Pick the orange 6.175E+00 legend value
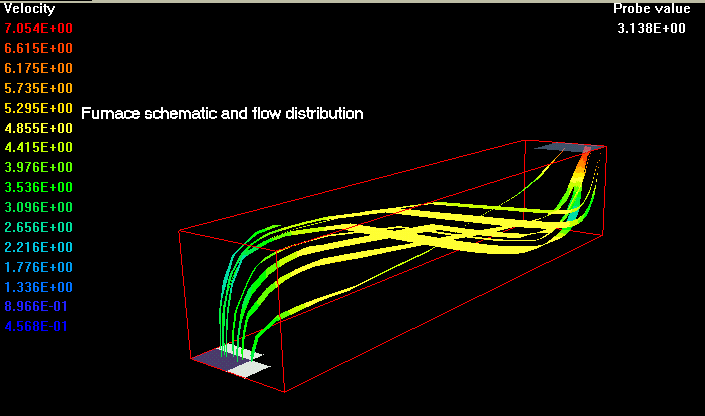 tap(38, 69)
